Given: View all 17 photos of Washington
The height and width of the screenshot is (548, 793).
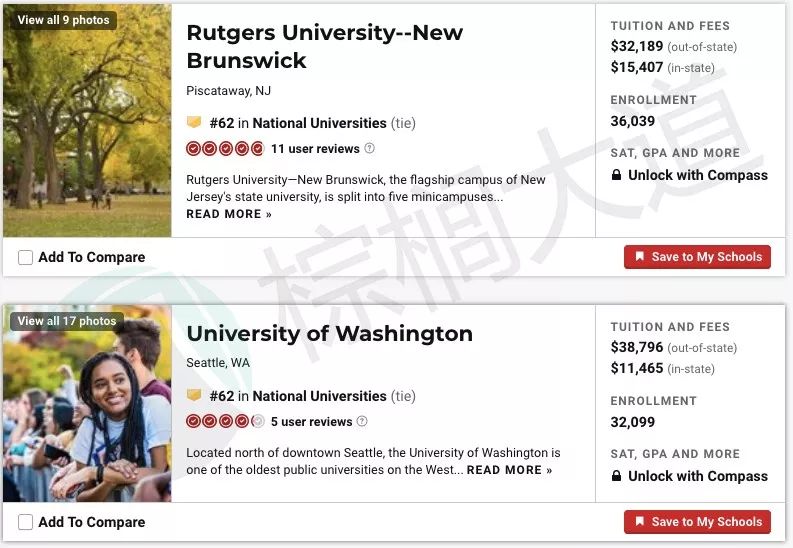Looking at the screenshot, I should coord(67,321).
